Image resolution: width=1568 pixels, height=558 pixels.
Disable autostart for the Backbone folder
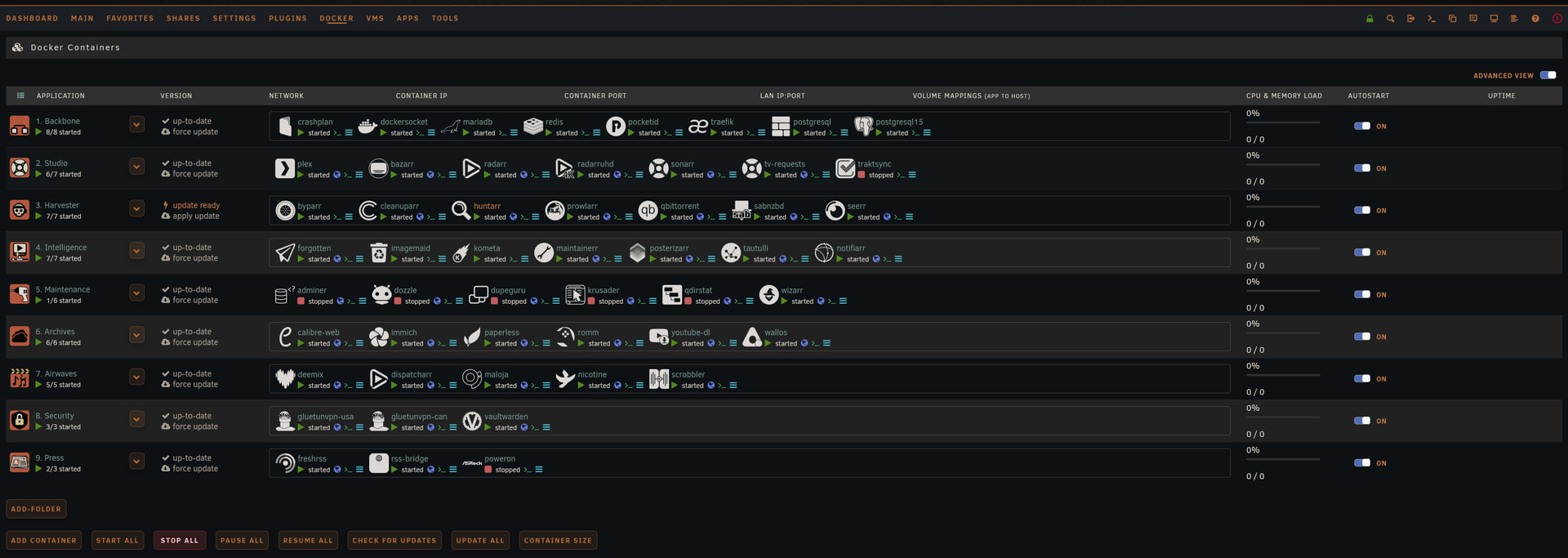coord(1362,127)
